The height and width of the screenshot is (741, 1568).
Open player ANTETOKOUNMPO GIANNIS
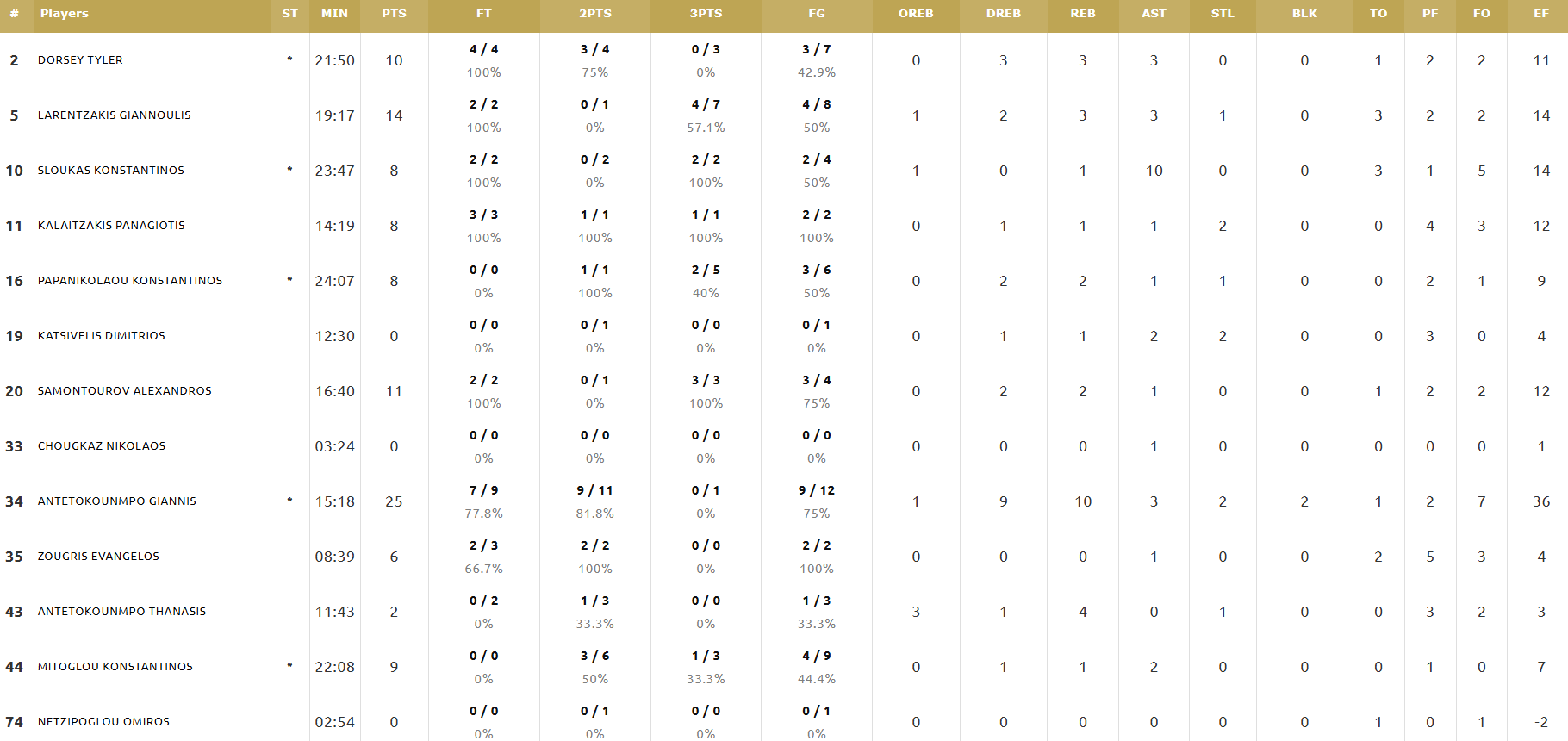tap(117, 501)
